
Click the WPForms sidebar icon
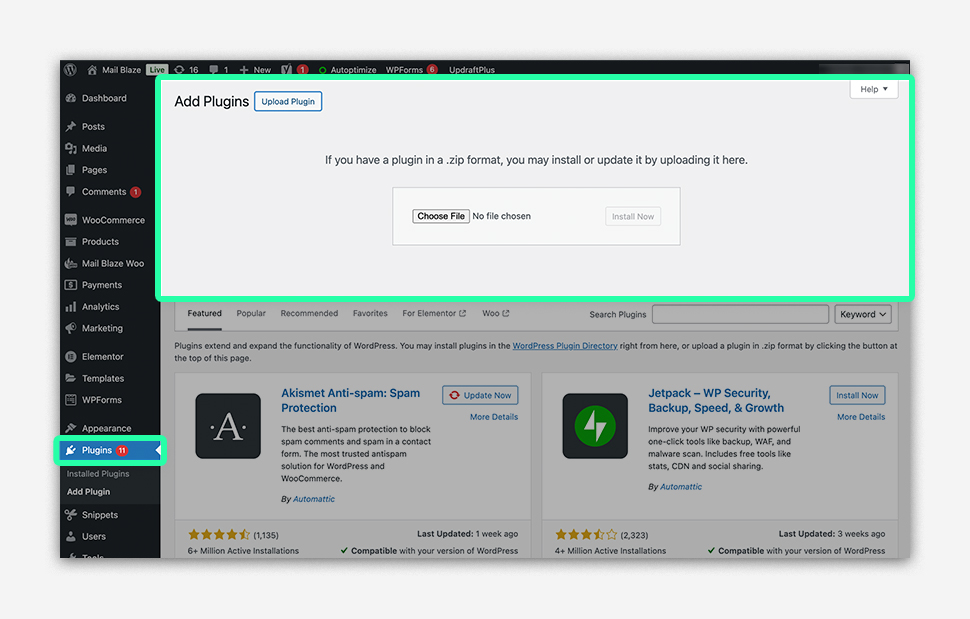point(71,399)
